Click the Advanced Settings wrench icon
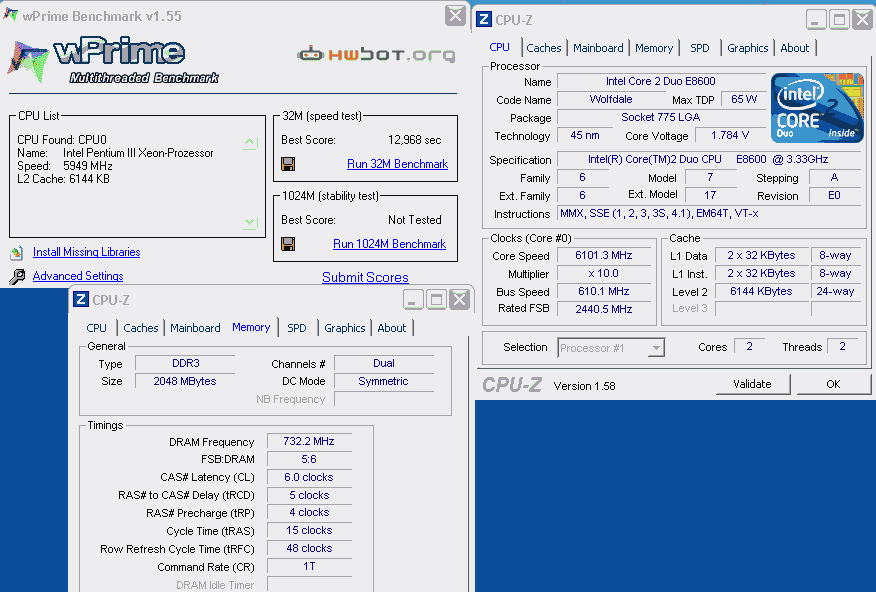The image size is (876, 592). [x=17, y=276]
